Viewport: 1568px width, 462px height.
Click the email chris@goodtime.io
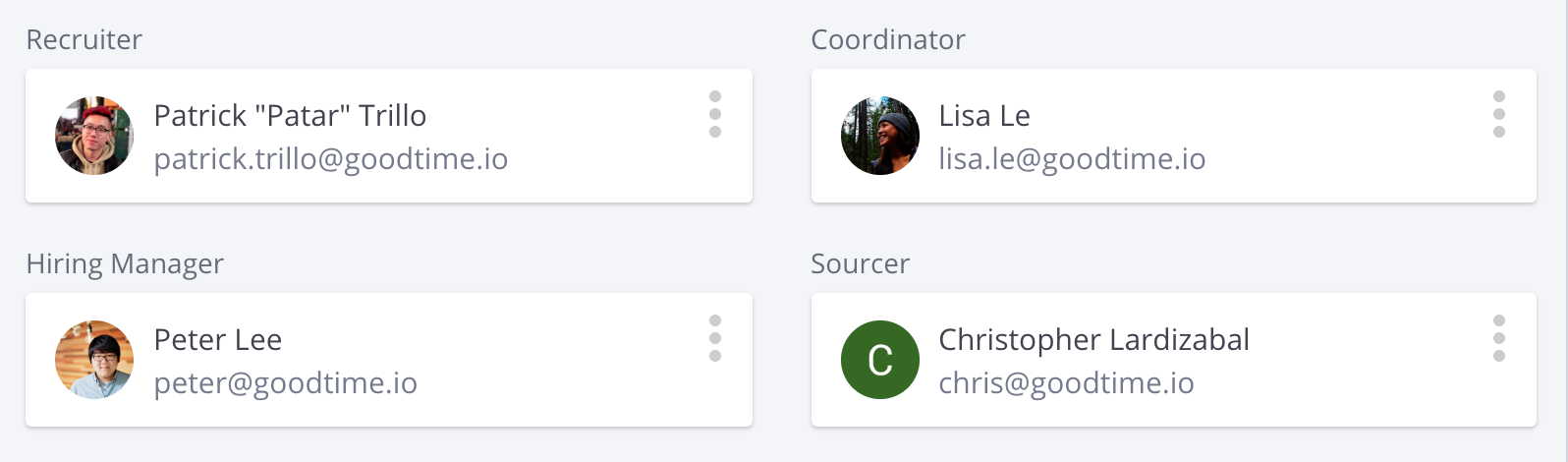tap(1066, 383)
